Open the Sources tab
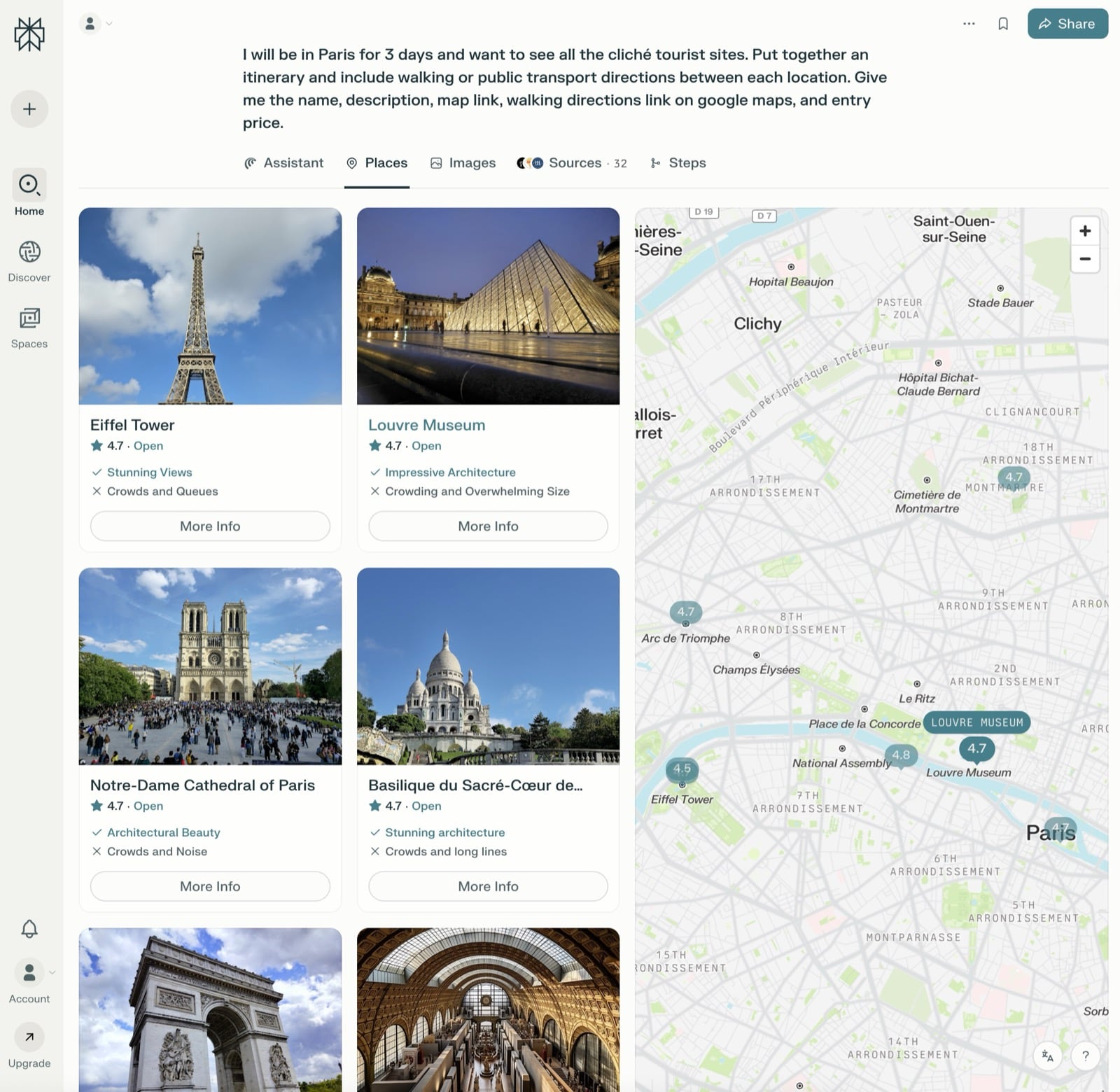The width and height of the screenshot is (1120, 1092). tap(572, 163)
